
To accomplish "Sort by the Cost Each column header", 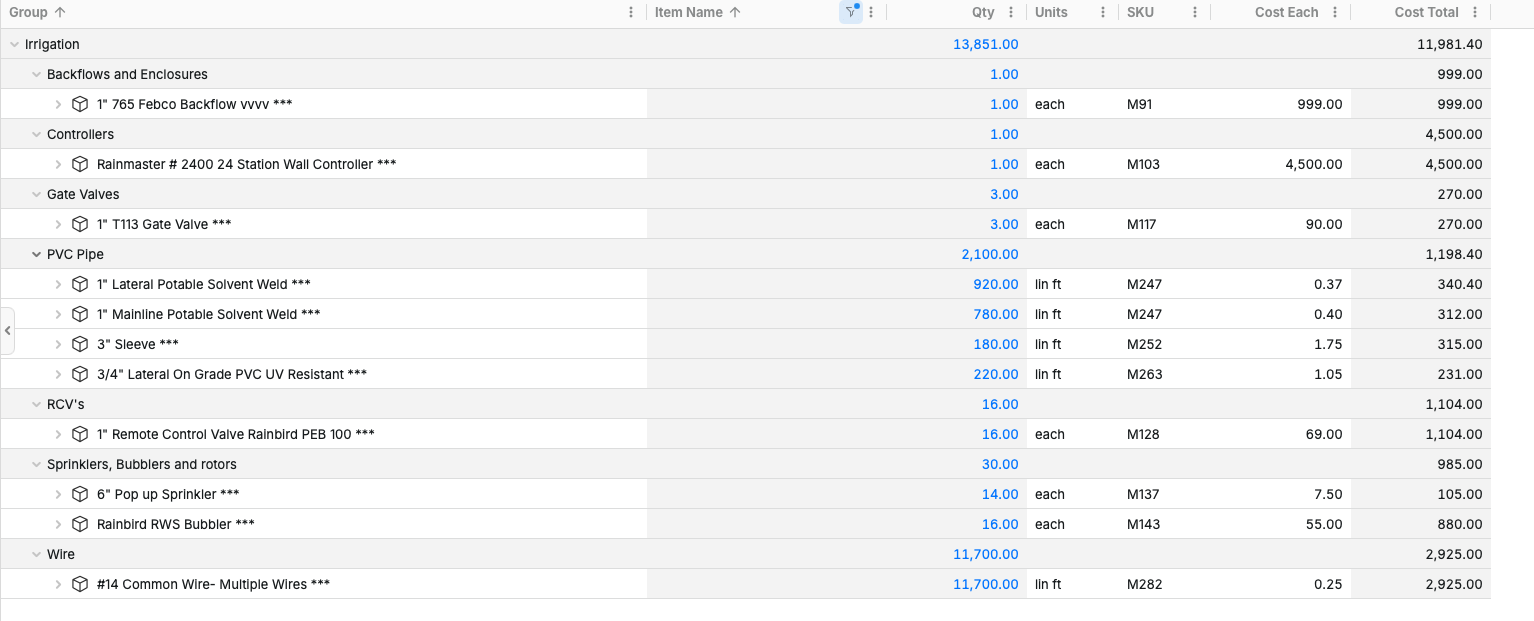I will [1286, 13].
